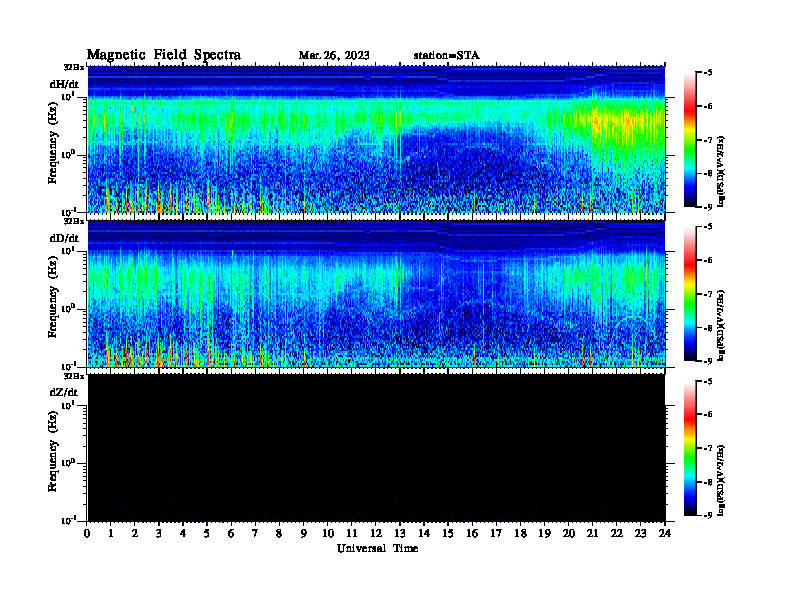Click the color bar beside the dH/dt panel
This screenshot has width=792, height=612.
coord(690,140)
